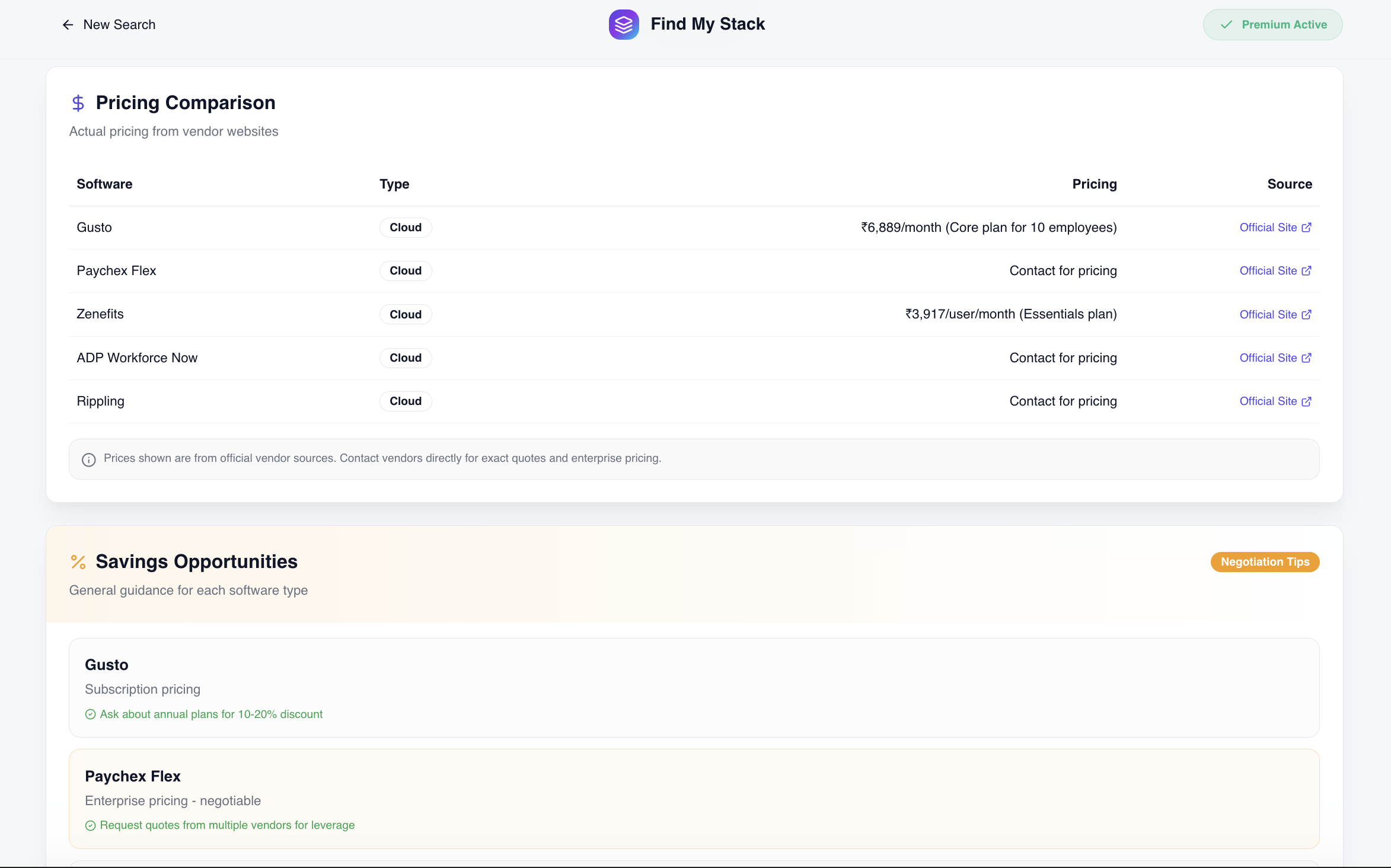Click the external link icon for Rippling's Official Site

(x=1306, y=401)
